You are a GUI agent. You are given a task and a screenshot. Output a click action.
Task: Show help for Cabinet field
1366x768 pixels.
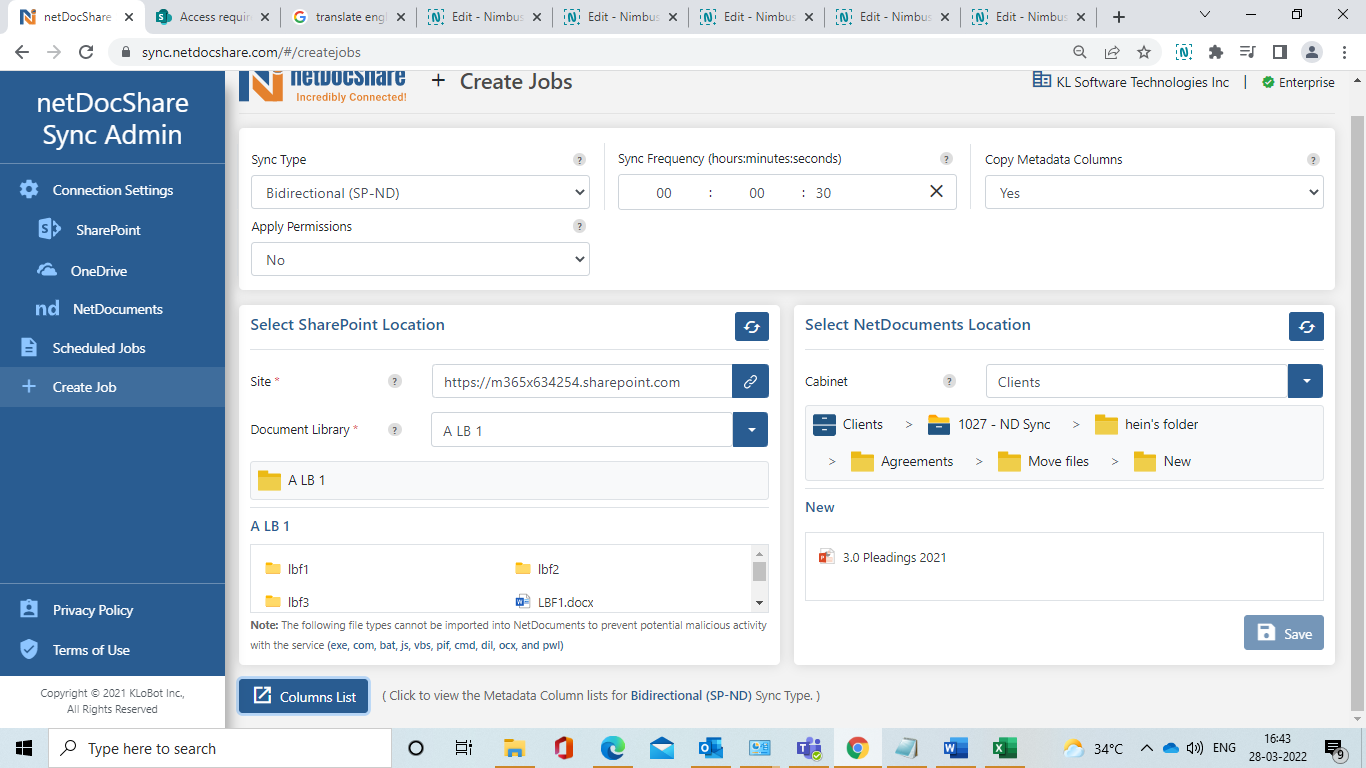(949, 382)
